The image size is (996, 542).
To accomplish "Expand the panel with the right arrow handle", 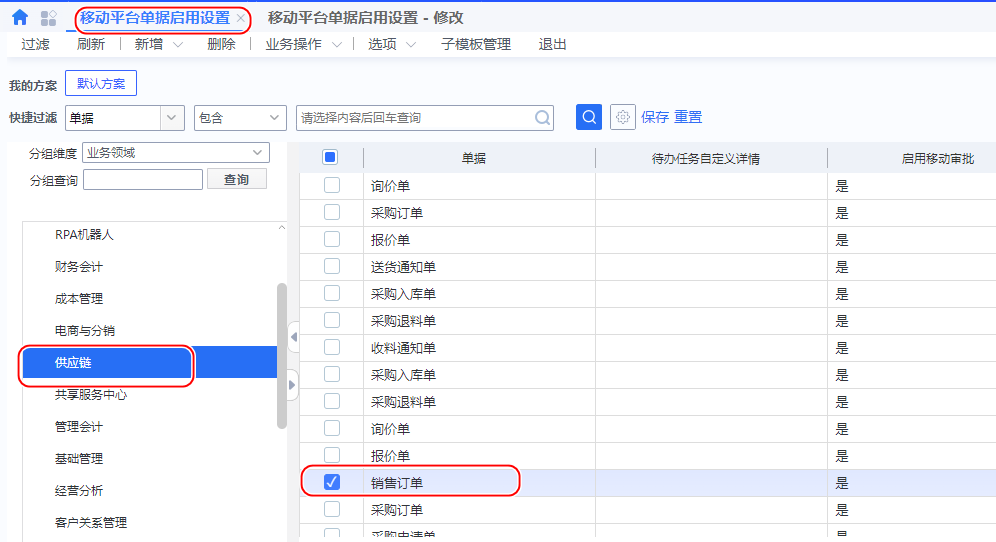I will coord(293,384).
